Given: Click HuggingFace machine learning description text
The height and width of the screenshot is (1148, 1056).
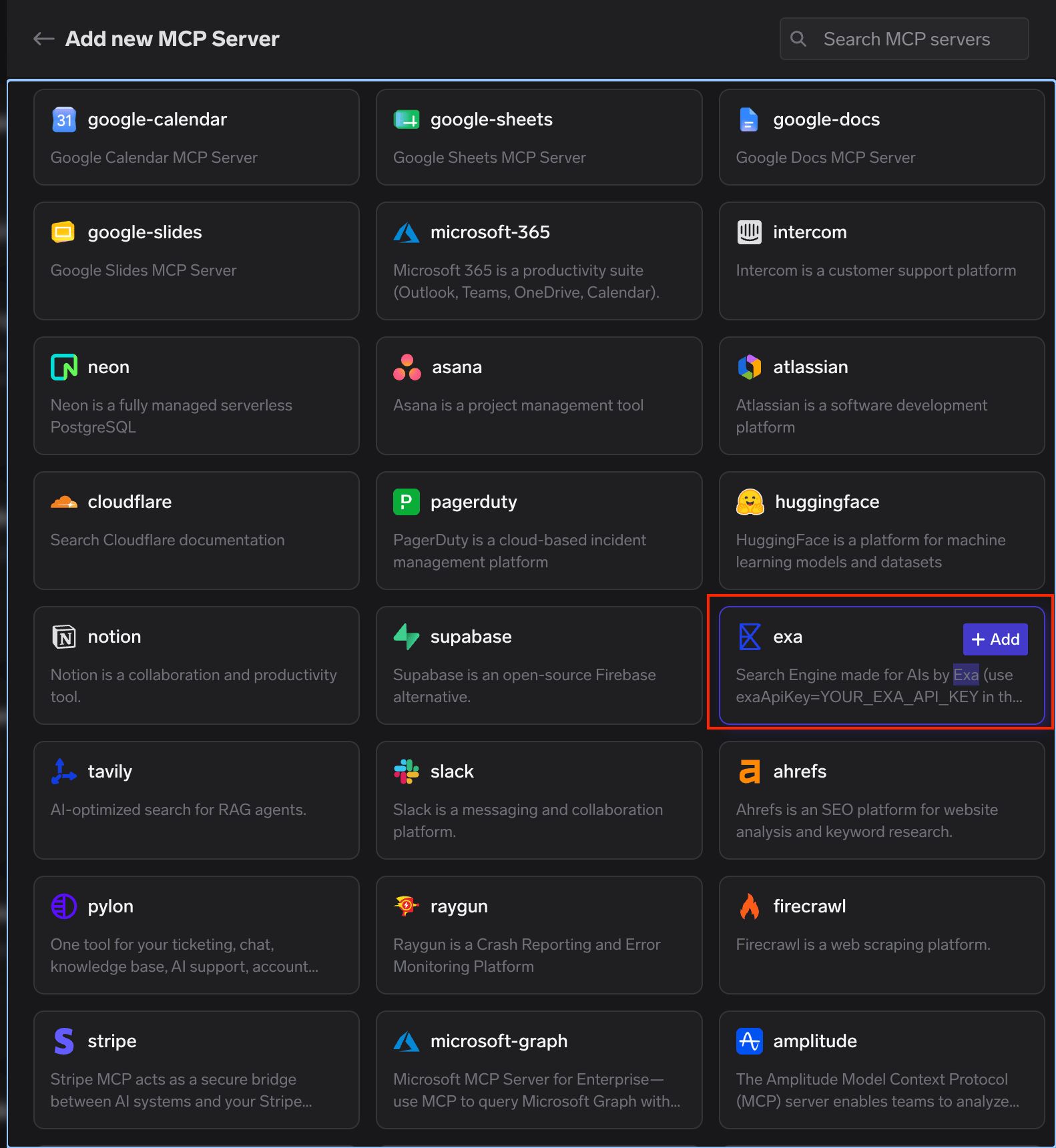Looking at the screenshot, I should click(870, 551).
